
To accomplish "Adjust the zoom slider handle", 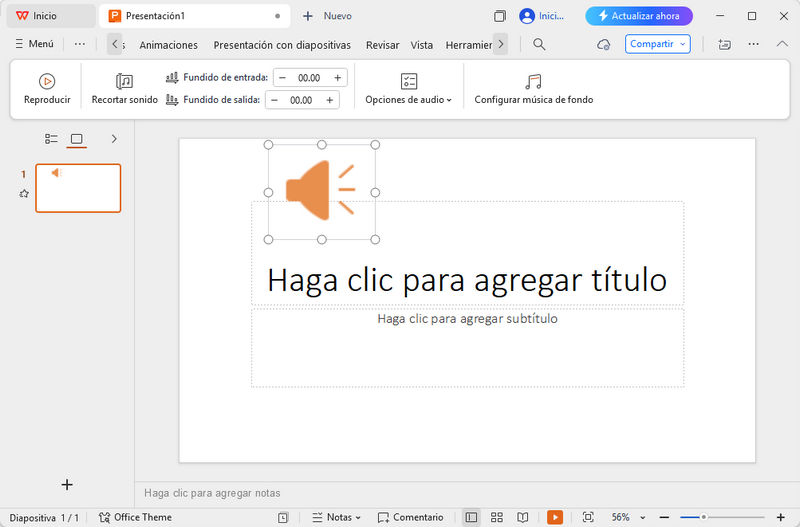I will click(x=703, y=517).
